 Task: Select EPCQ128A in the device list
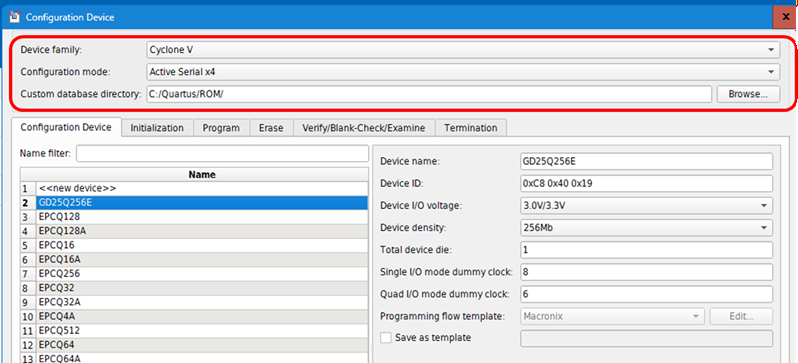coord(202,231)
